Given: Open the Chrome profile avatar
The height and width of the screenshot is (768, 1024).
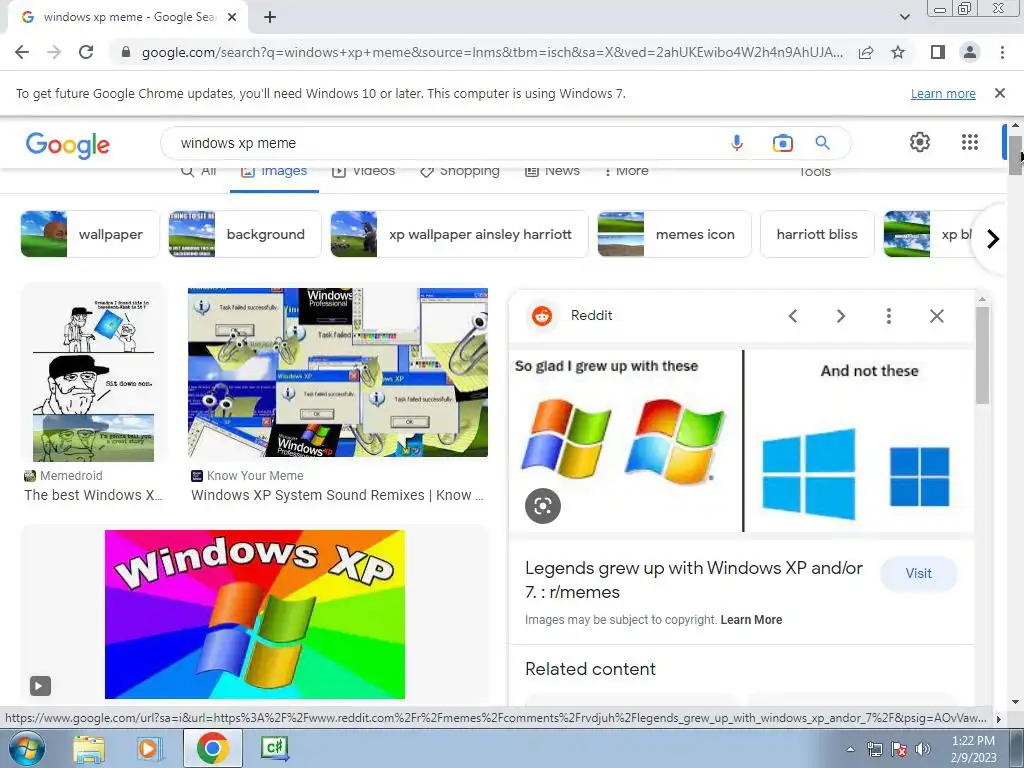Looking at the screenshot, I should [970, 52].
